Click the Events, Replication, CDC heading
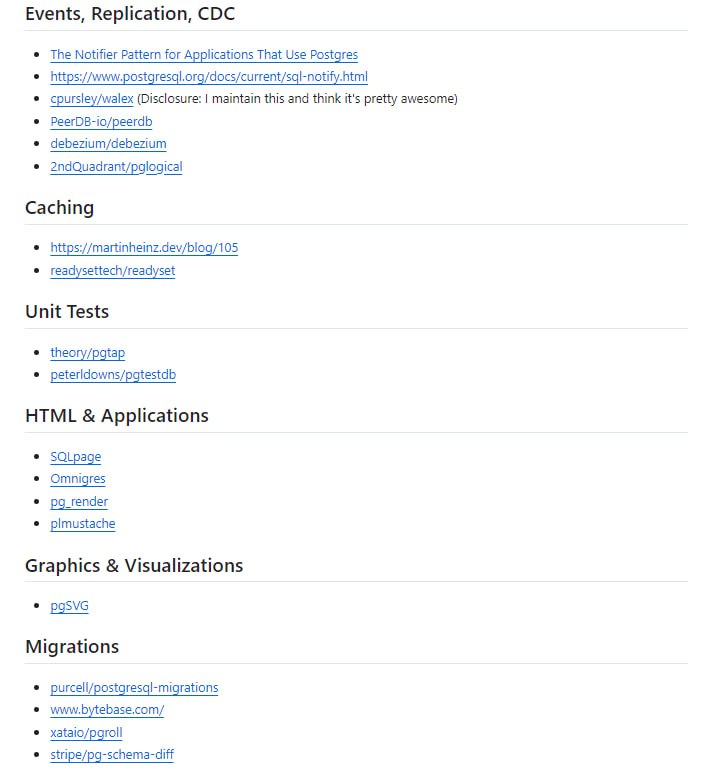705x779 pixels. 130,14
